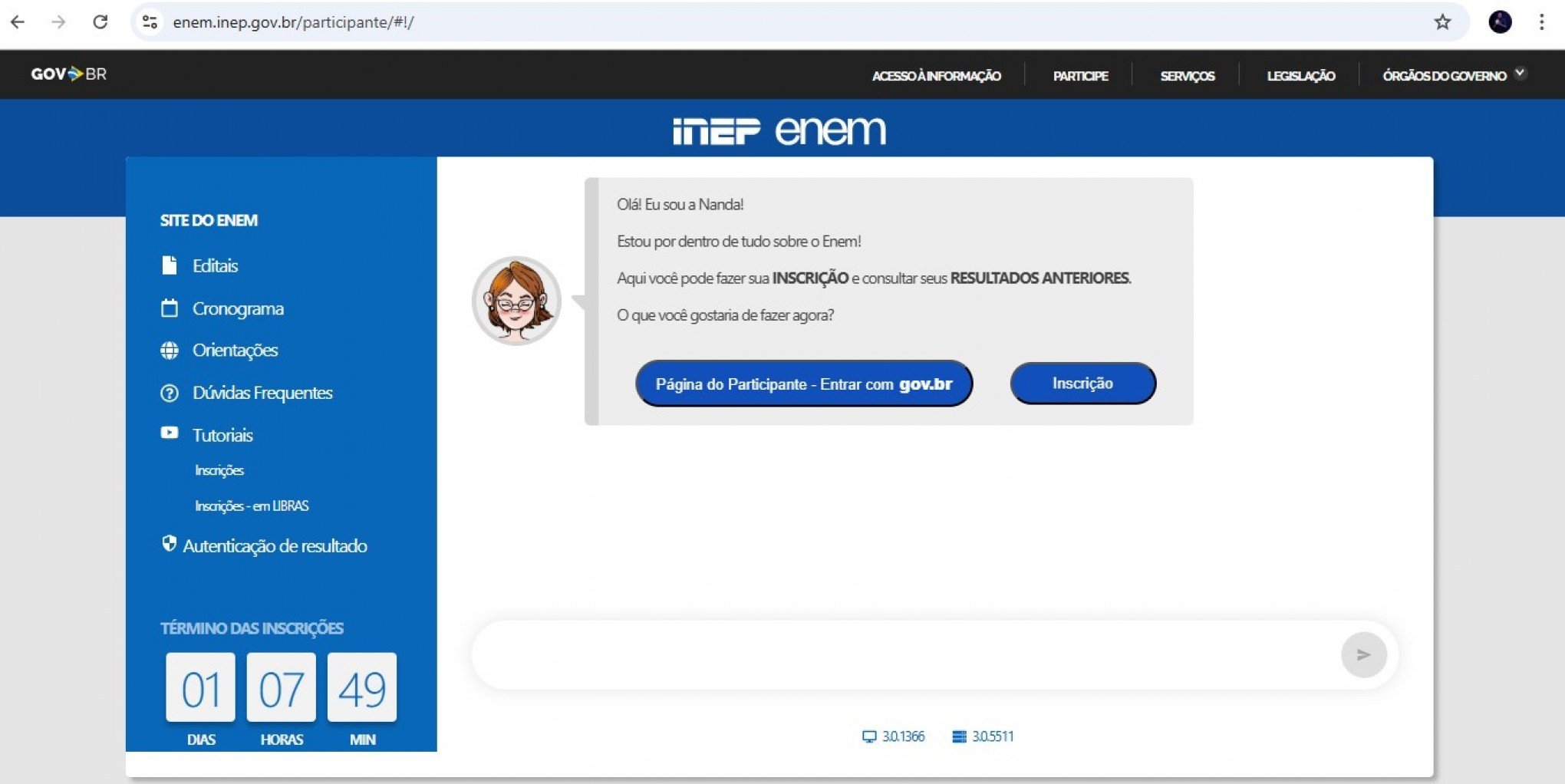Viewport: 1565px width, 784px height.
Task: Open Autenticação de resultado link
Action: [275, 545]
